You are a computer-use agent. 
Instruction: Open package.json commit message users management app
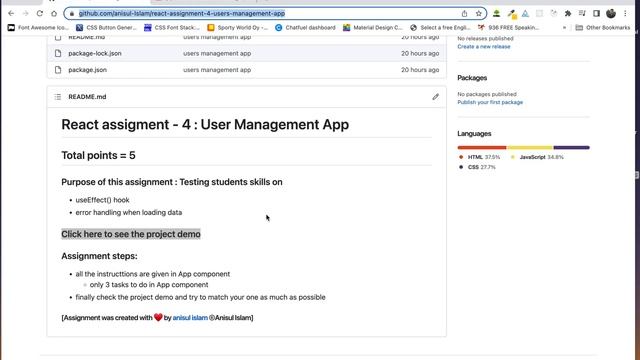[217, 70]
